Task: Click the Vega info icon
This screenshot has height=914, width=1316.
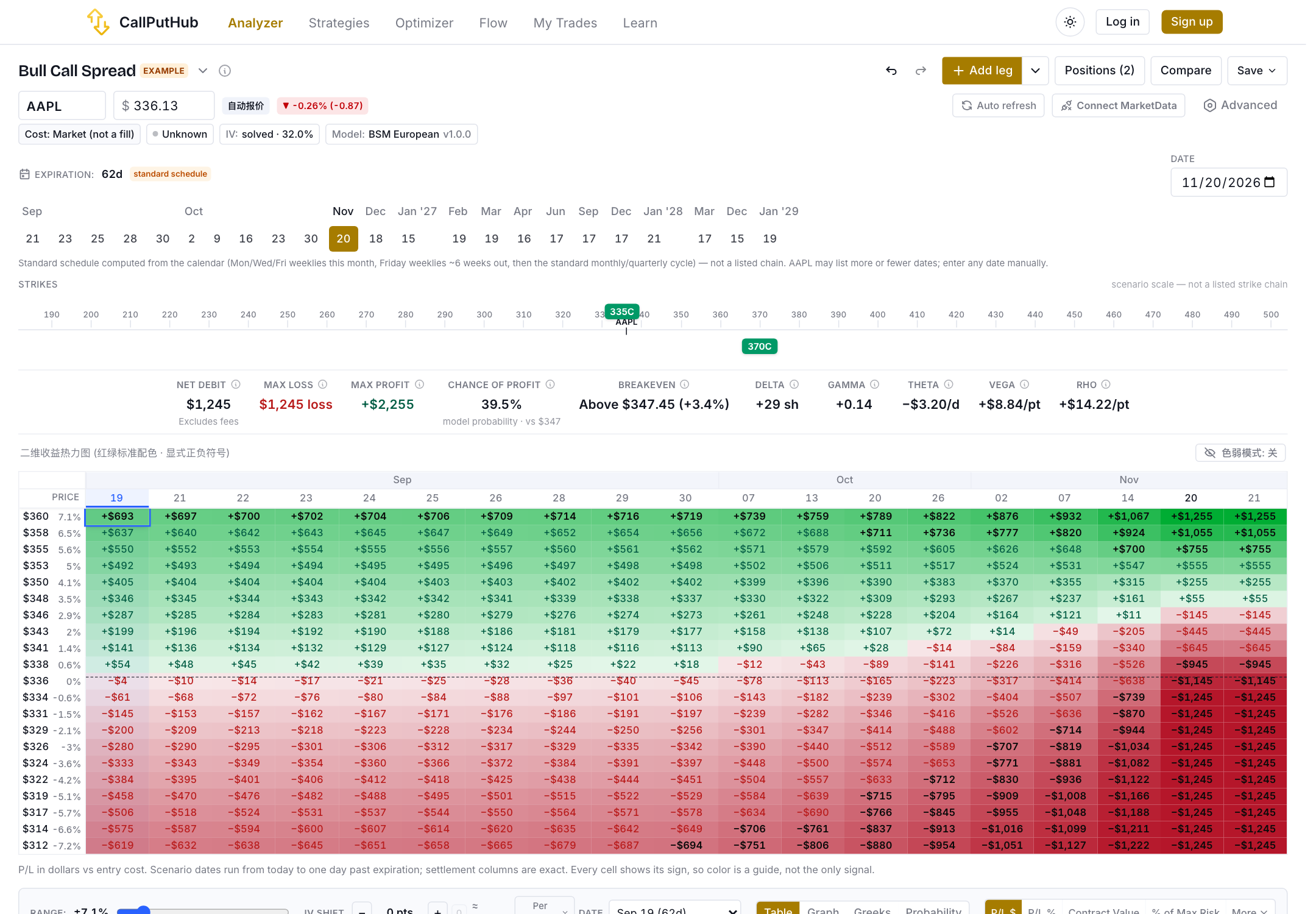Action: [1025, 384]
